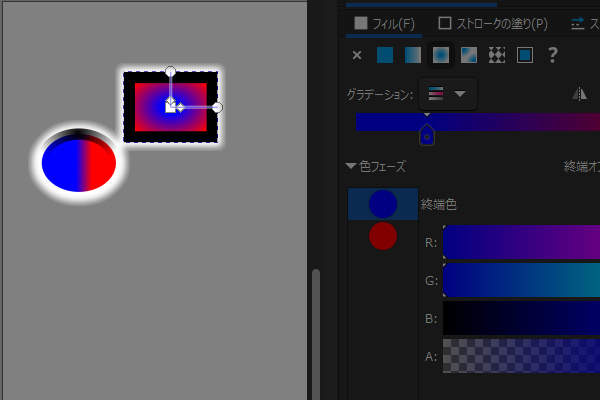Select the pattern fill icon
Viewport: 600px width, 400px height.
point(497,55)
